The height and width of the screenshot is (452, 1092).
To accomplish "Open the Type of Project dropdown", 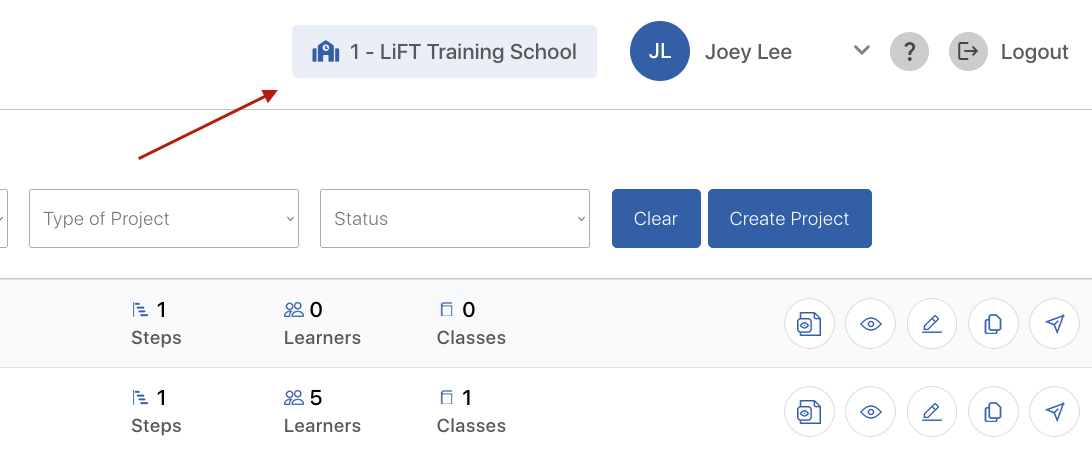I will pyautogui.click(x=164, y=219).
